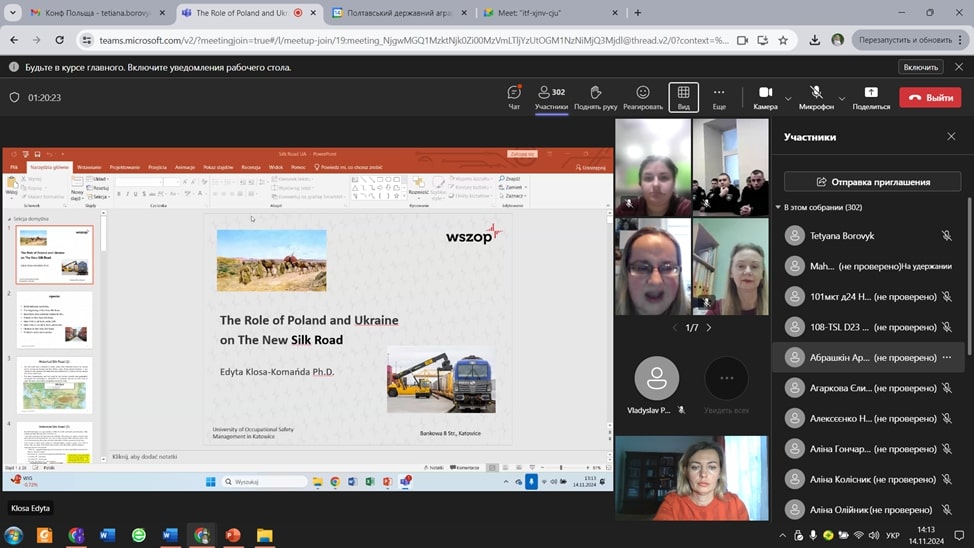
Task: Select participant Аліна Гончар...
Action: 869,449
